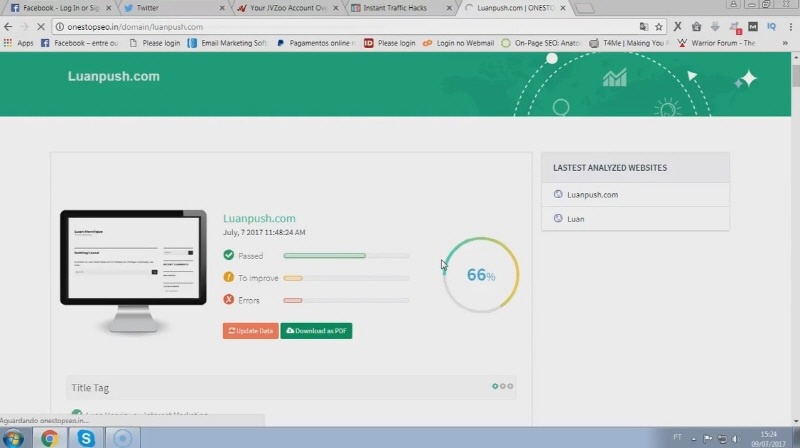This screenshot has width=800, height=448.
Task: Click the M extension icon
Action: pyautogui.click(x=753, y=27)
